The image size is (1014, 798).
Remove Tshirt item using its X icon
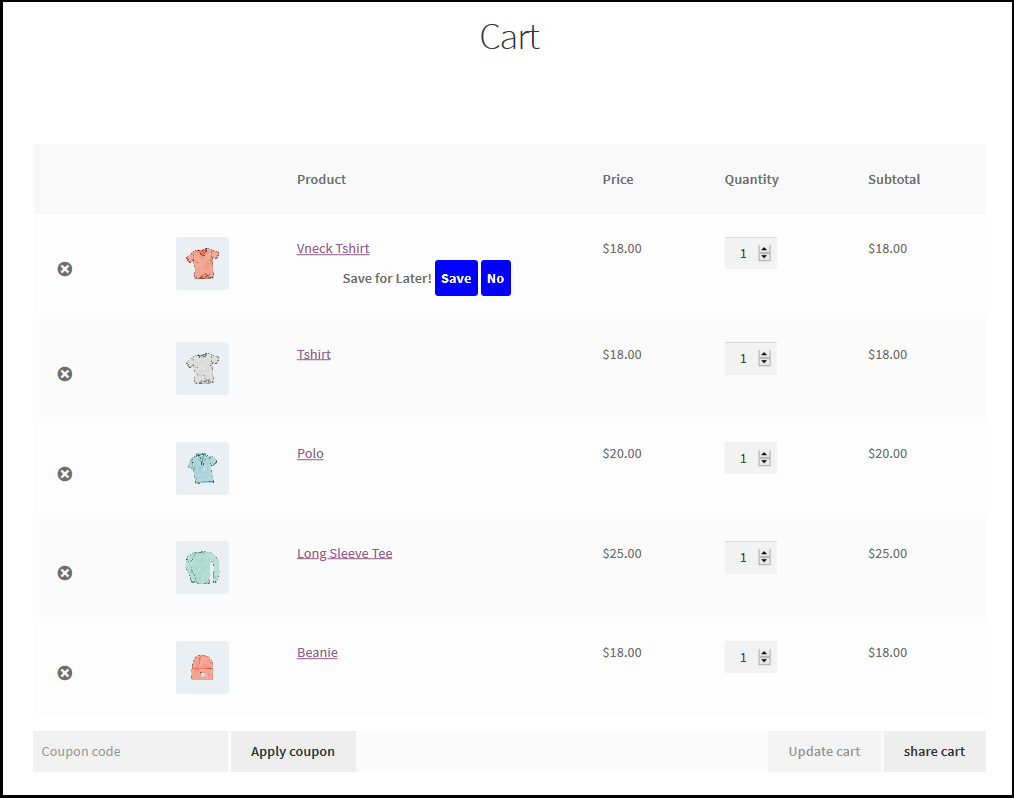point(65,374)
